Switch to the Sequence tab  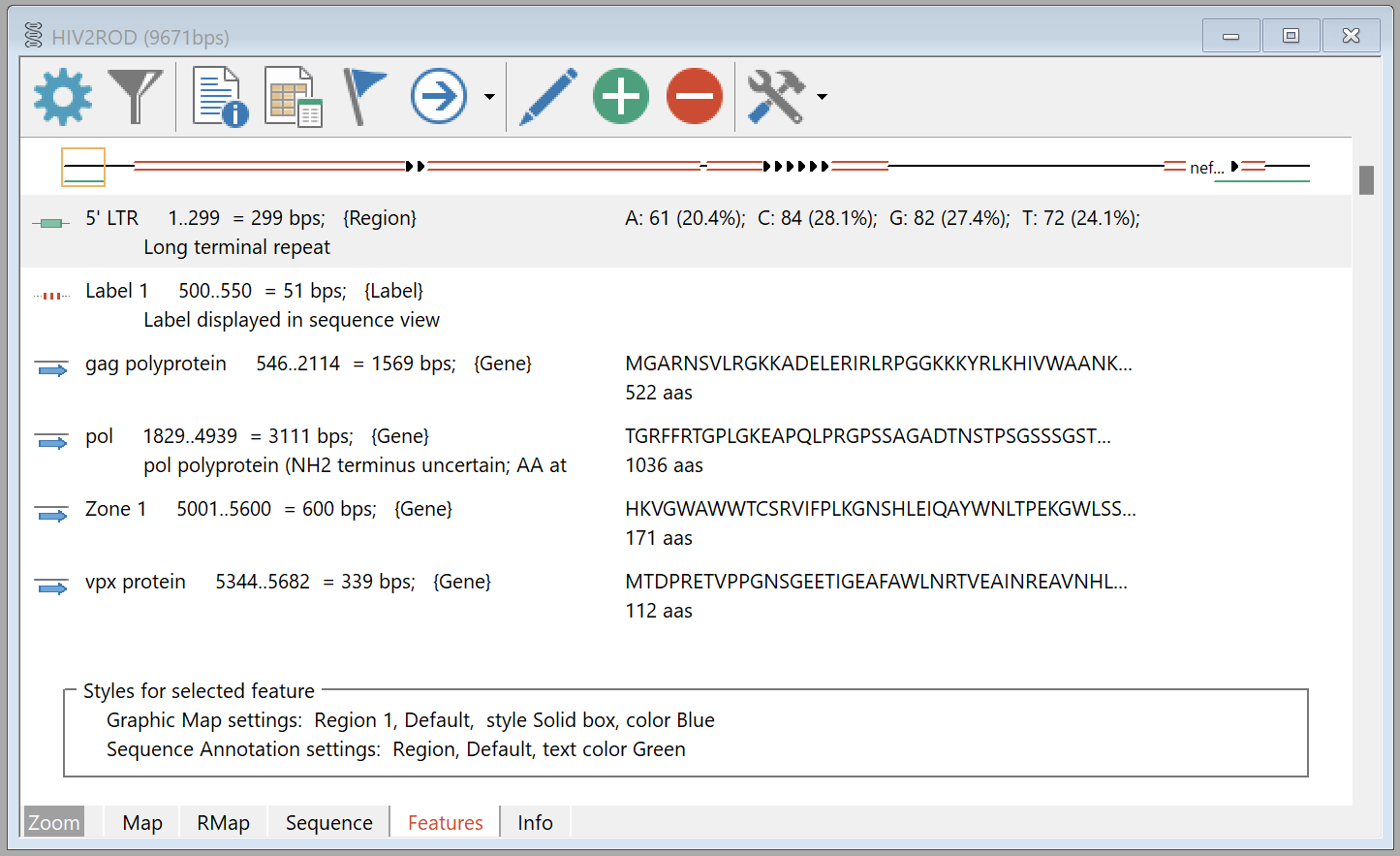[x=328, y=822]
